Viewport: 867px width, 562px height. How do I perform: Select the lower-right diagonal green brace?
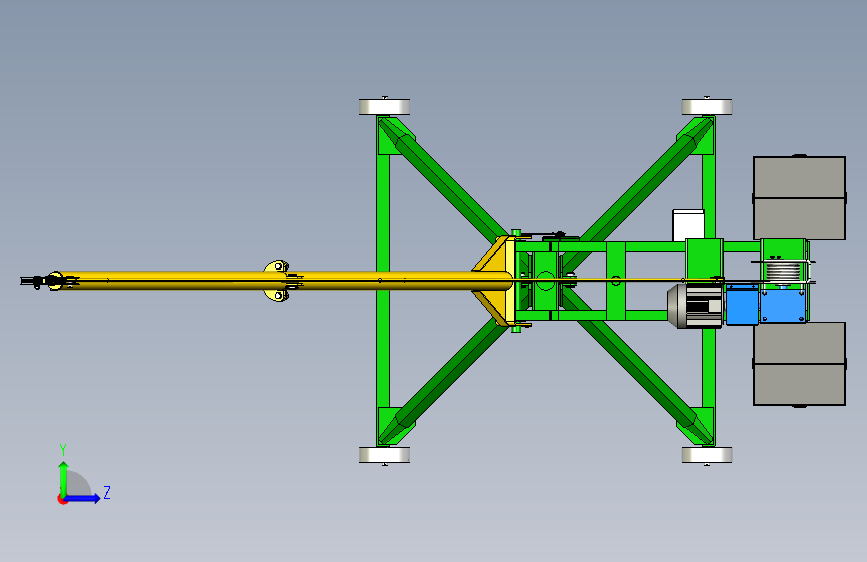click(x=636, y=365)
